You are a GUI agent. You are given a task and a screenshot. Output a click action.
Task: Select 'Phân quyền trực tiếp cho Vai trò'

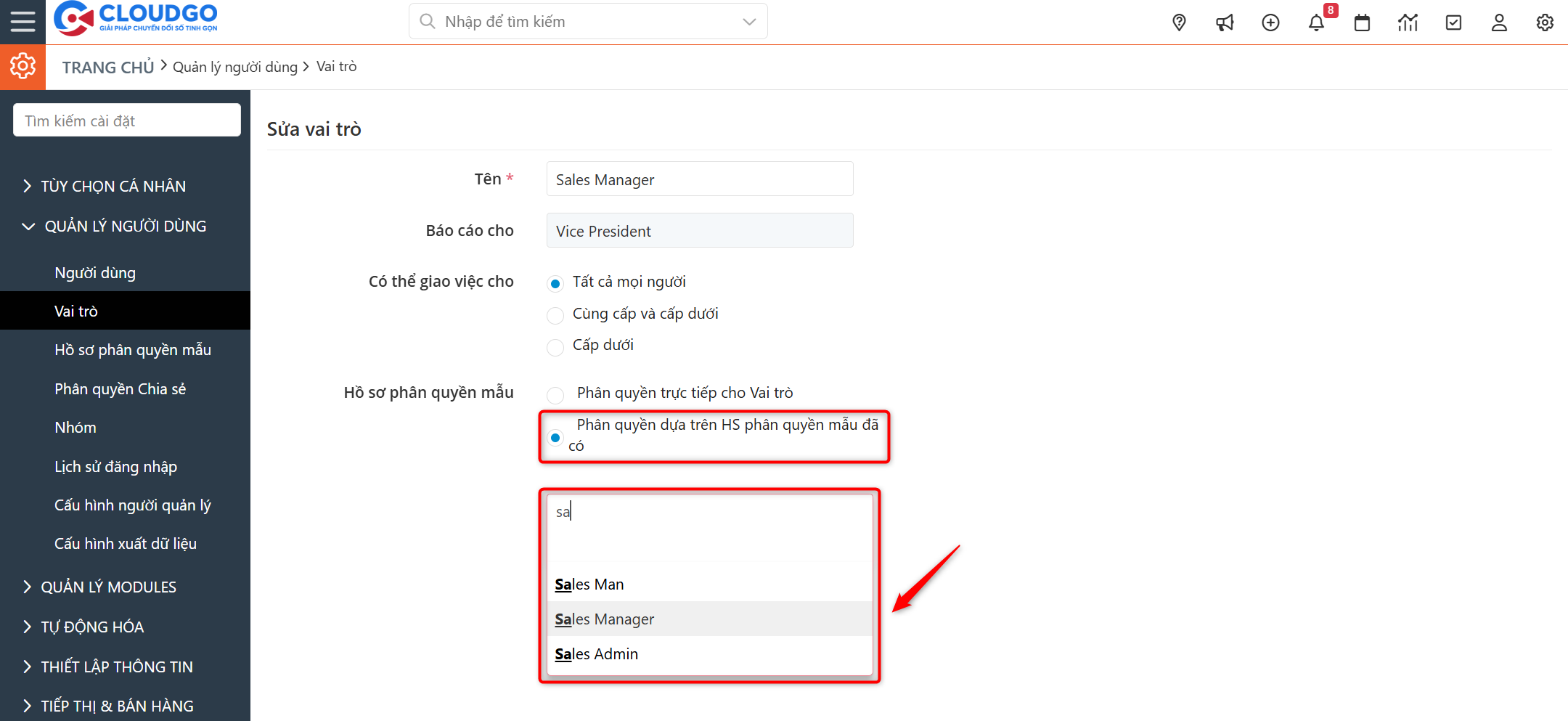pyautogui.click(x=555, y=395)
